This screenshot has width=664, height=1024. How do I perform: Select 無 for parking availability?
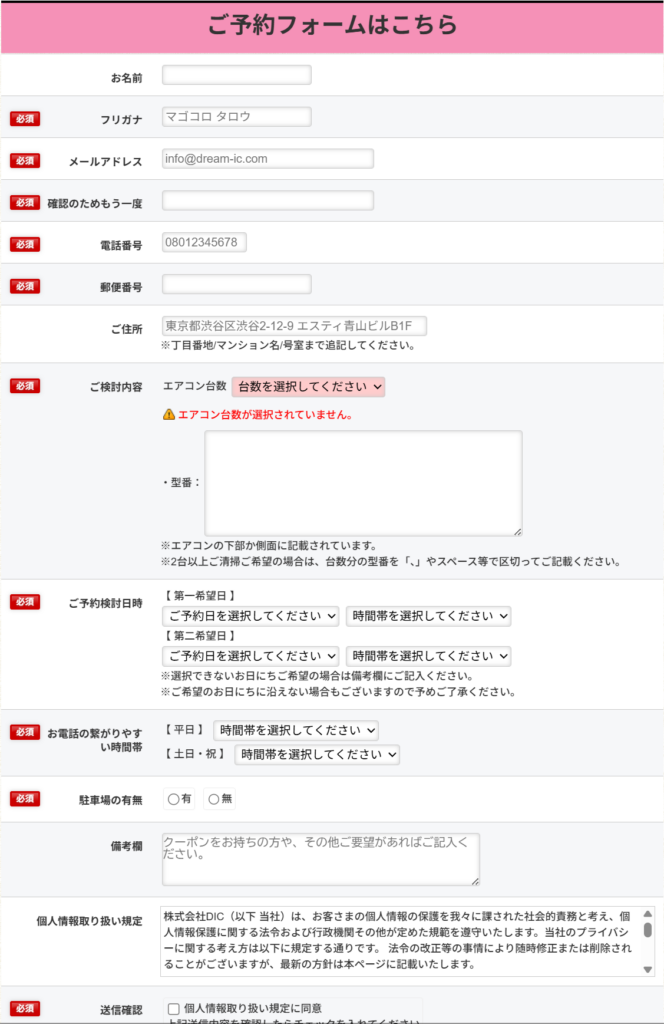pyautogui.click(x=213, y=799)
